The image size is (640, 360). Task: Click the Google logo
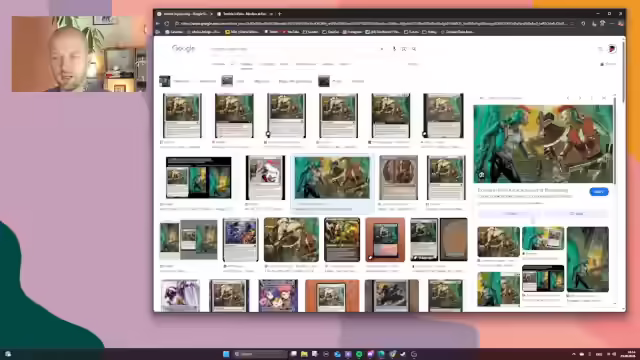pos(184,49)
